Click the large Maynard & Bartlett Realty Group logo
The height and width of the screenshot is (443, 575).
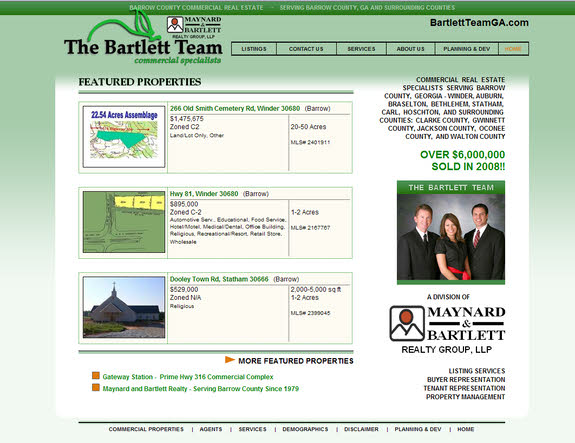pos(447,329)
